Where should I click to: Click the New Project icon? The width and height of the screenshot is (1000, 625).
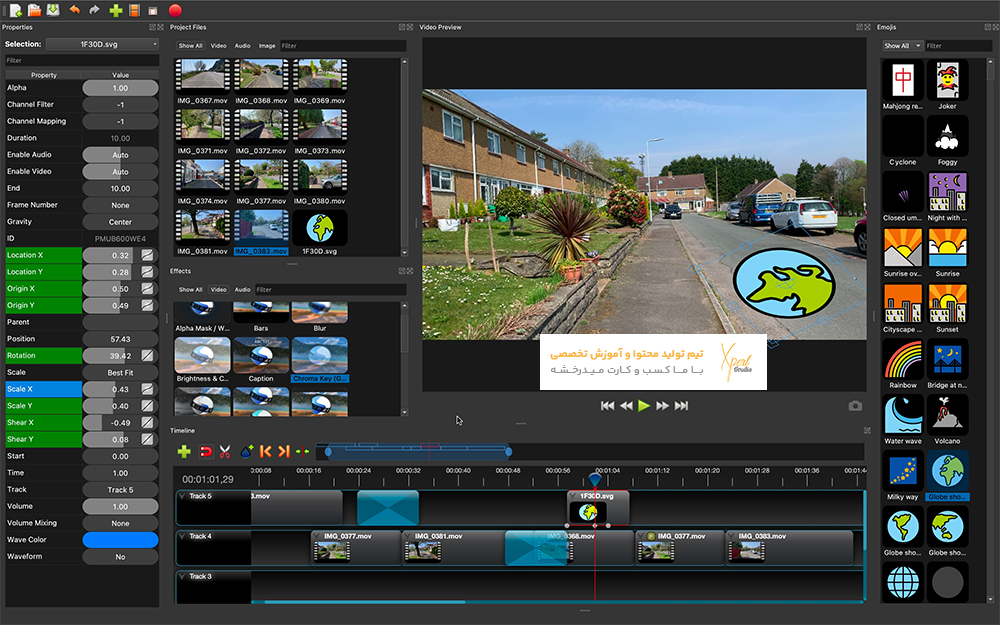[x=15, y=10]
